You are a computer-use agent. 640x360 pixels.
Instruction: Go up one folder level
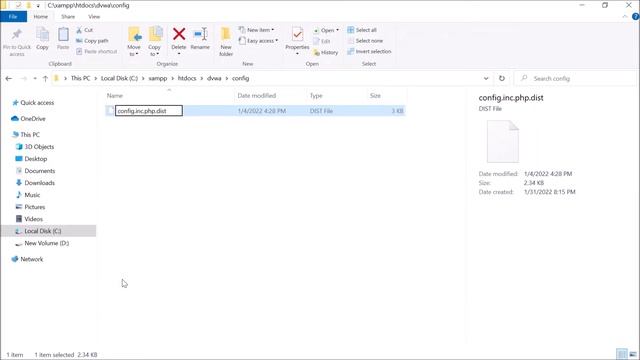[x=45, y=78]
